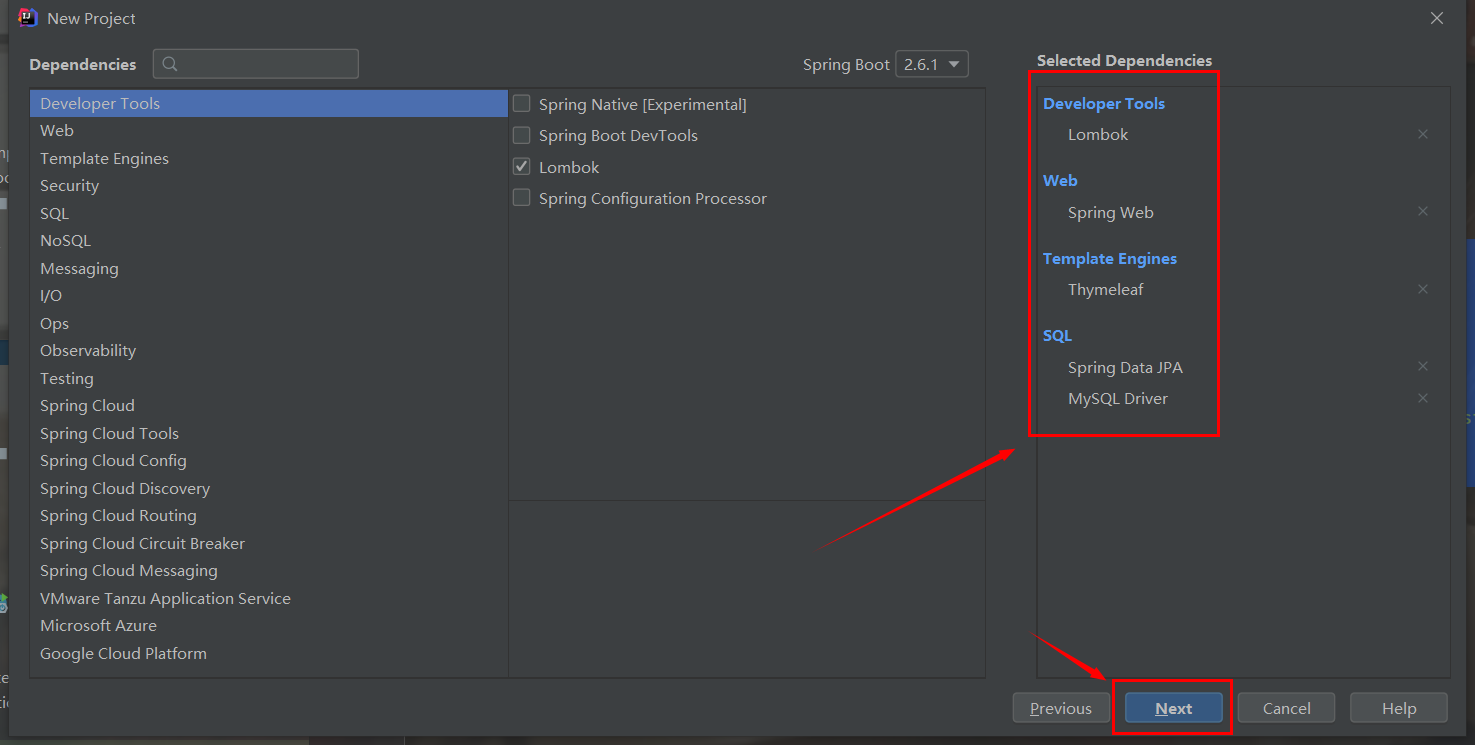Click MySQL Driver selected entry
Screen dimensions: 1475x745
coord(1118,398)
